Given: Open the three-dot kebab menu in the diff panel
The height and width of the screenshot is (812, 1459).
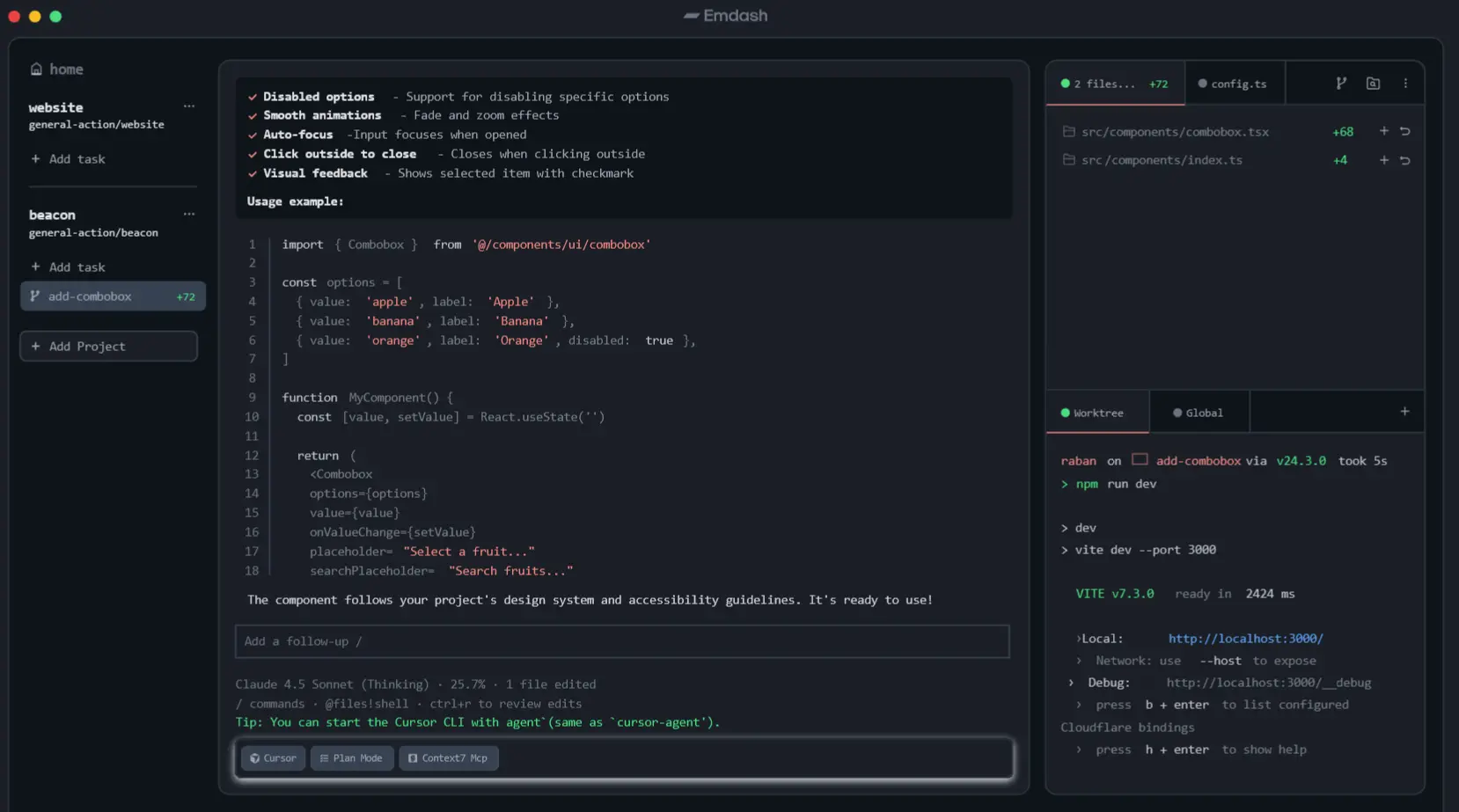Looking at the screenshot, I should (1405, 83).
